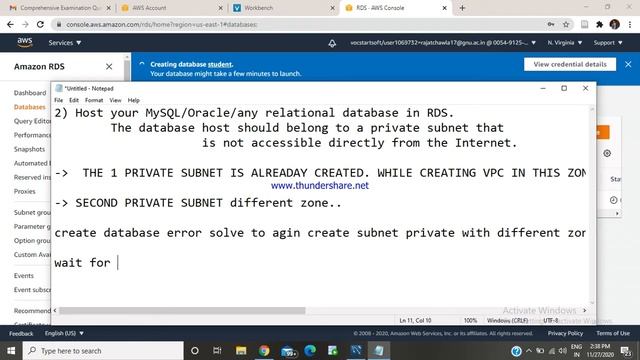Click the Windows taskbar search box
640x360 pixels.
[103, 351]
